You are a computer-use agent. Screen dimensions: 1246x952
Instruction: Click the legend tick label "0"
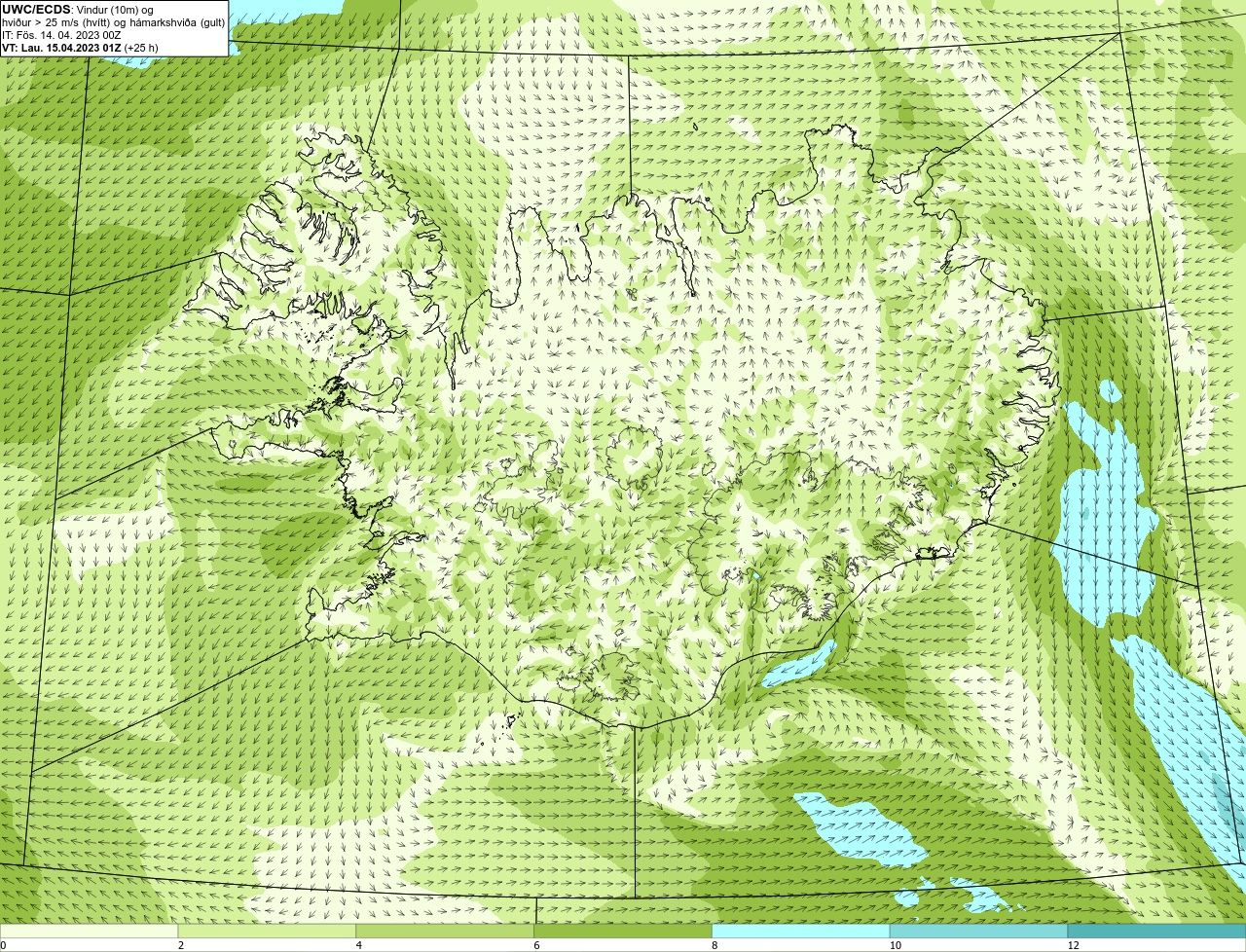click(x=3, y=945)
